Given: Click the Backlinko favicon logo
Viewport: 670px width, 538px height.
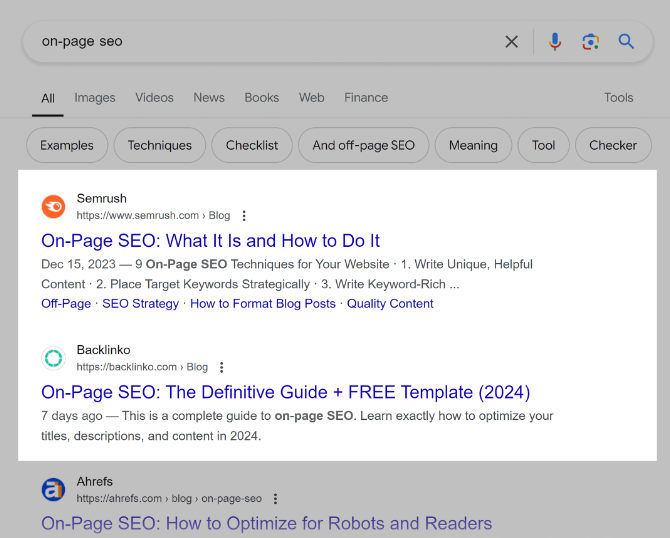Looking at the screenshot, I should click(x=53, y=358).
